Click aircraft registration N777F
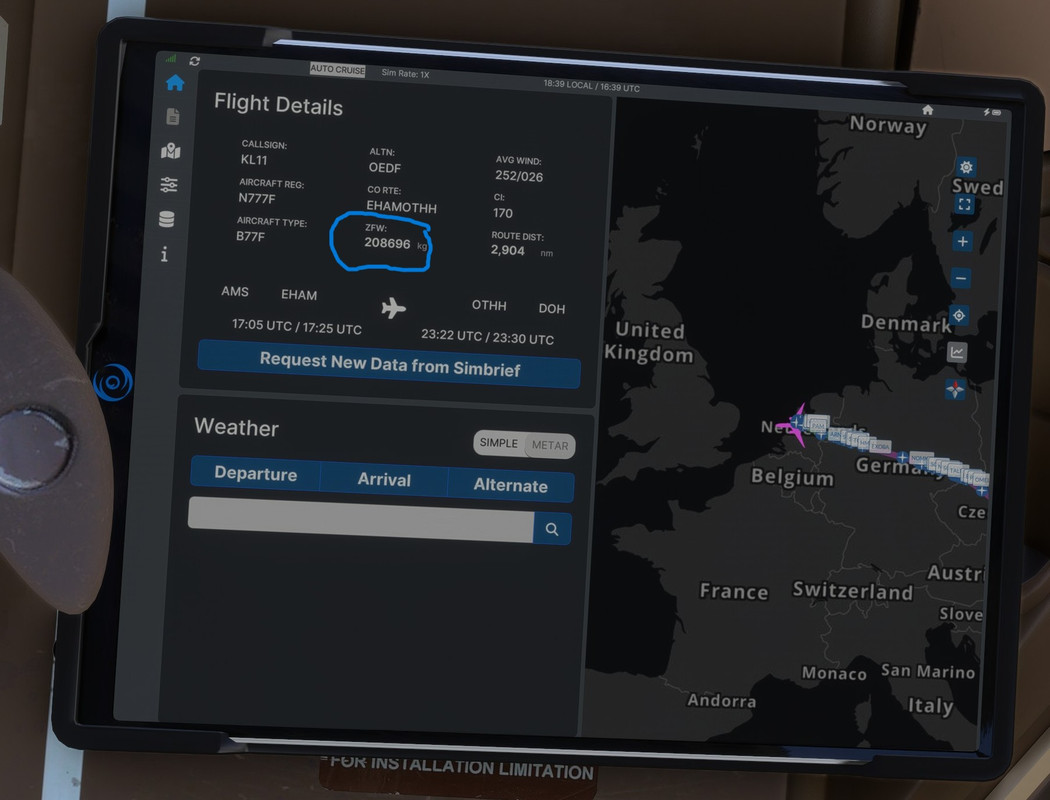This screenshot has height=800, width=1050. 256,198
